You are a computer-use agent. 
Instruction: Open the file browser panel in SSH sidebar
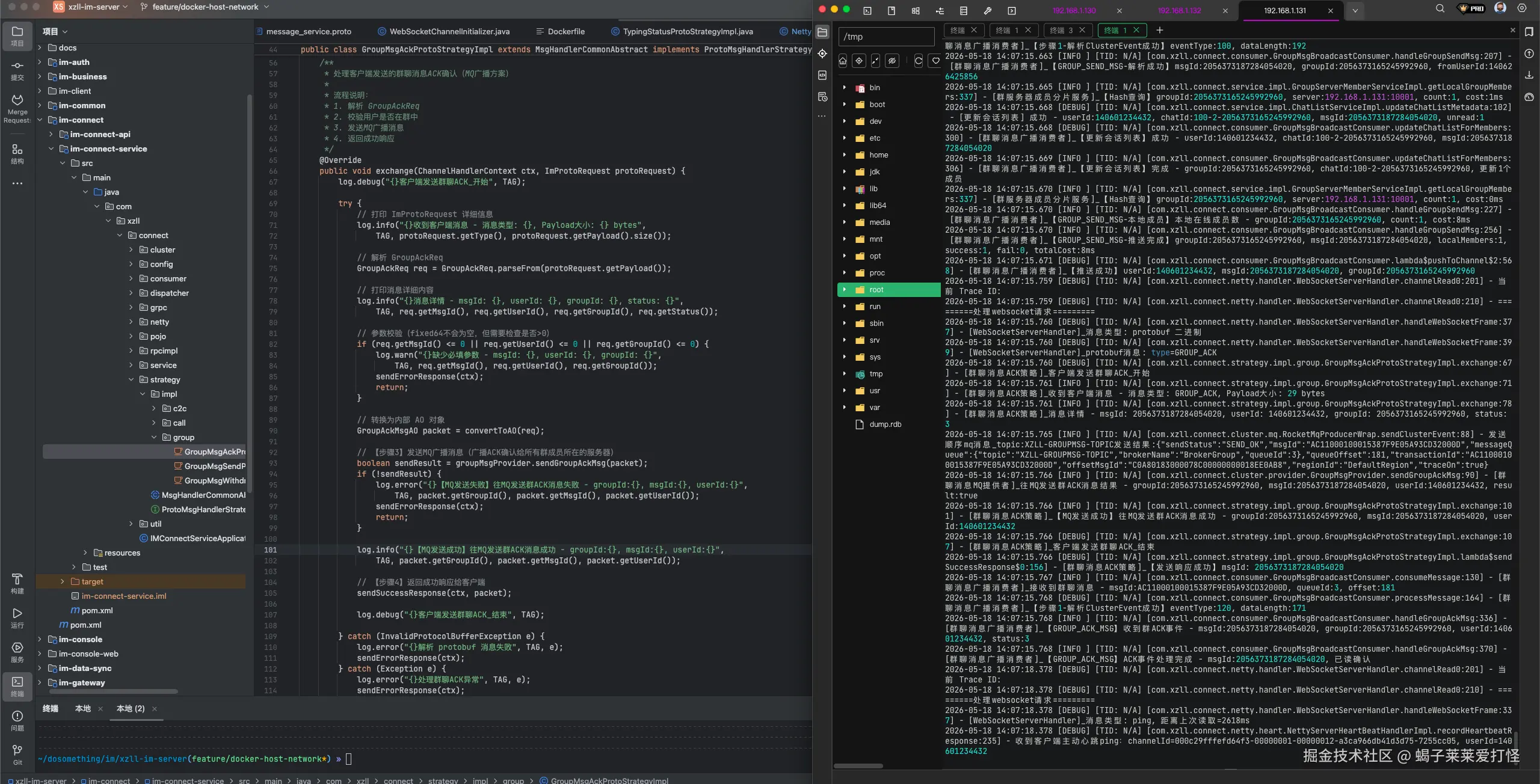coord(822,32)
